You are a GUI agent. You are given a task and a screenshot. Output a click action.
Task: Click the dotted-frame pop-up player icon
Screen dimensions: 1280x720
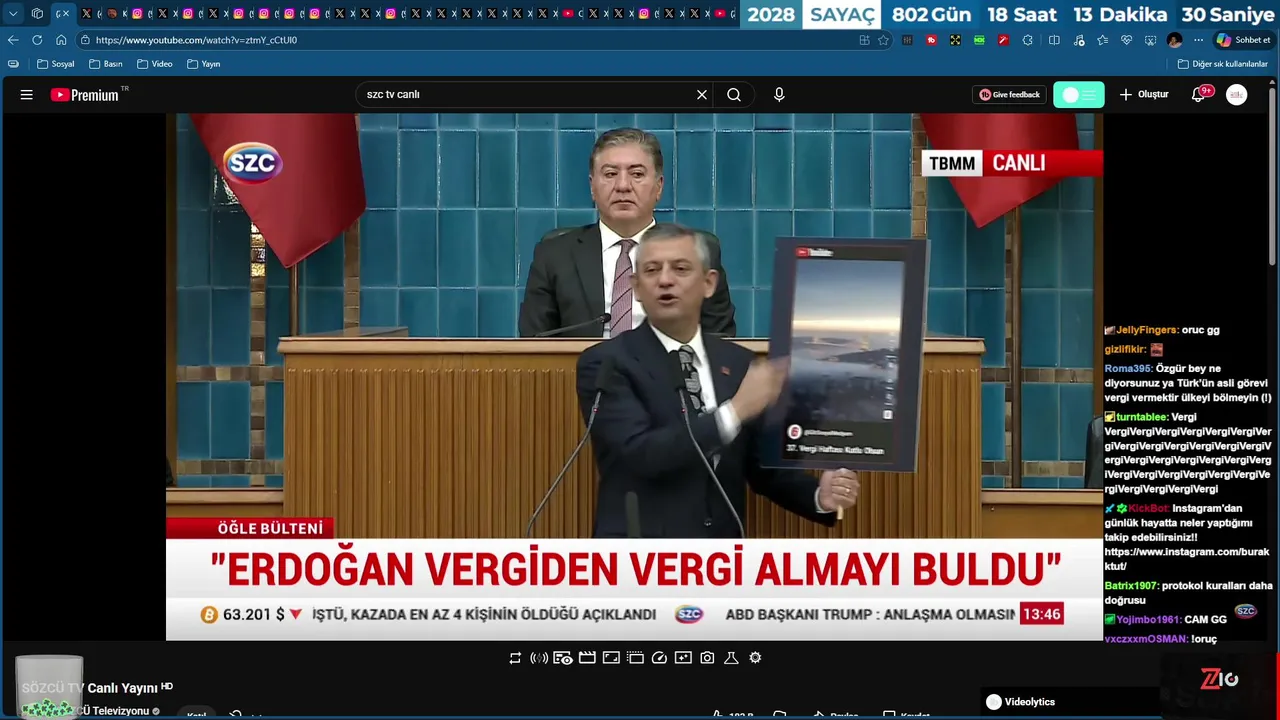[x=635, y=658]
